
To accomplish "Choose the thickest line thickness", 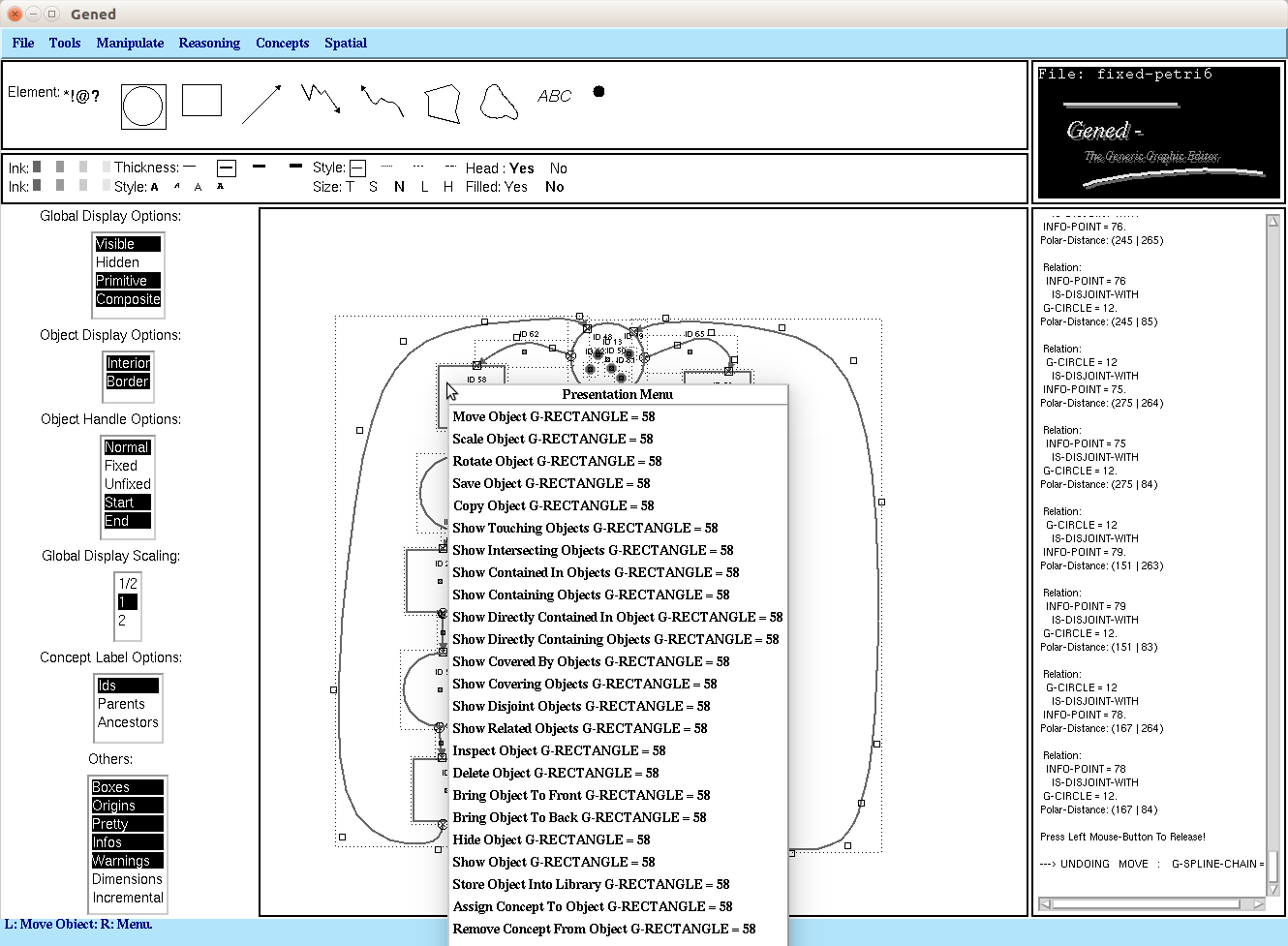I will [x=295, y=166].
